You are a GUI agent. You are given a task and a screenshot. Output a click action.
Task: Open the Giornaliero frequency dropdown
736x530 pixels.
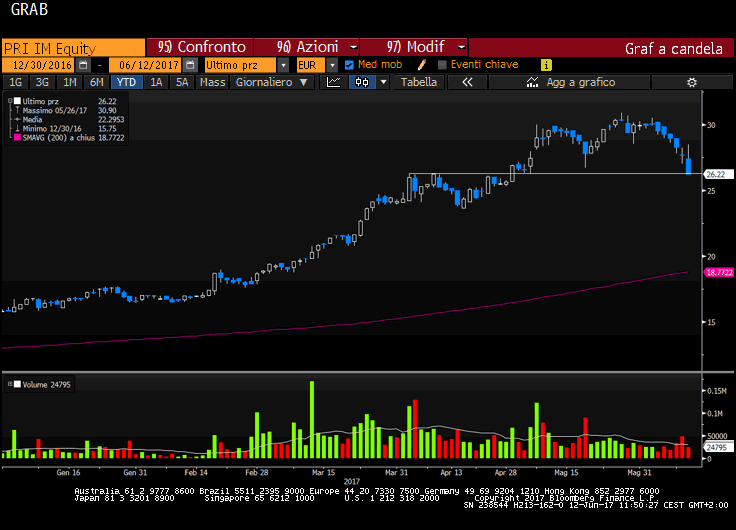(x=304, y=82)
